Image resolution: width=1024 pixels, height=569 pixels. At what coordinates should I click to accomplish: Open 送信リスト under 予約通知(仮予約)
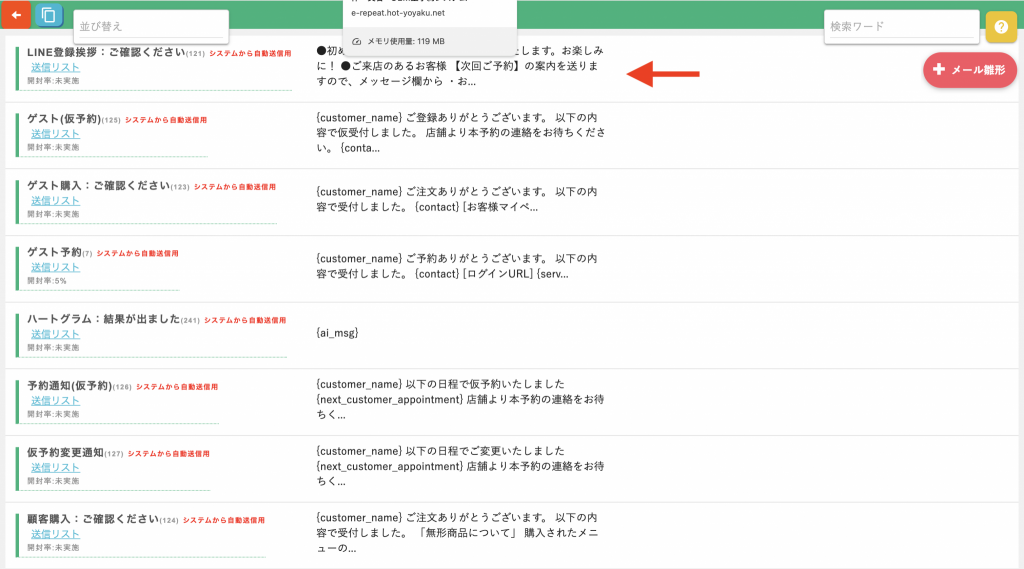[x=55, y=400]
